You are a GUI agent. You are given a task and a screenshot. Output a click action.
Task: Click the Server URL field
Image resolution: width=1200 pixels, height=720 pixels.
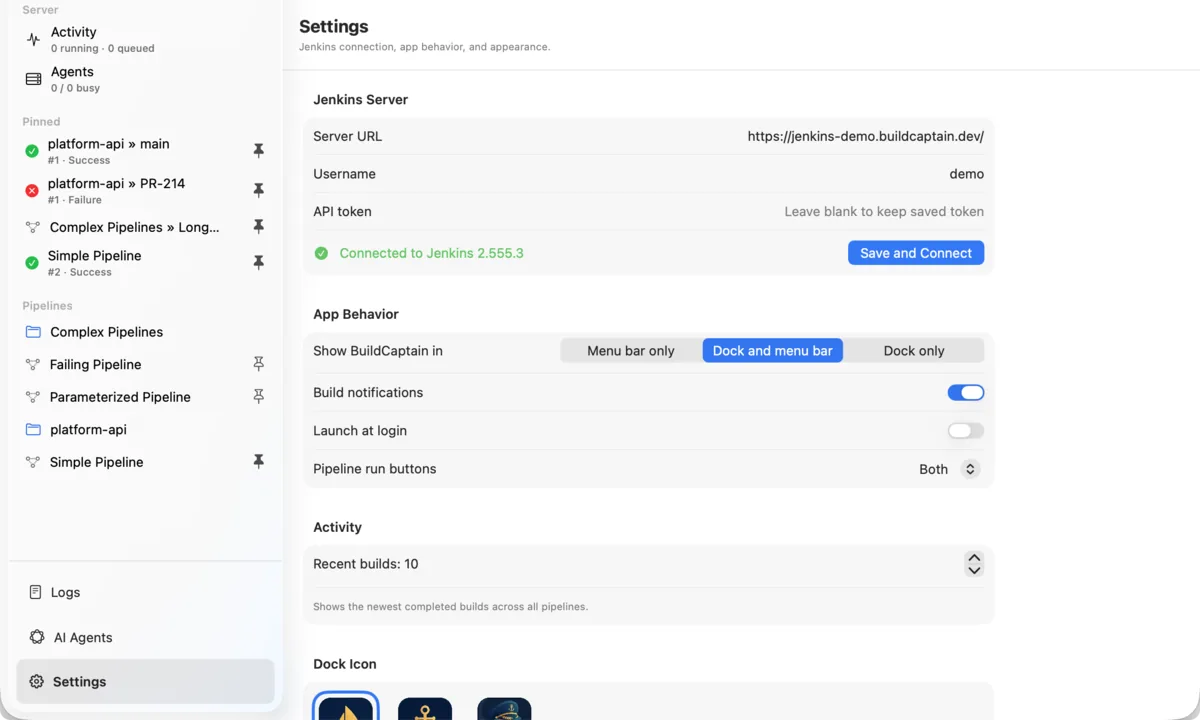tap(648, 136)
